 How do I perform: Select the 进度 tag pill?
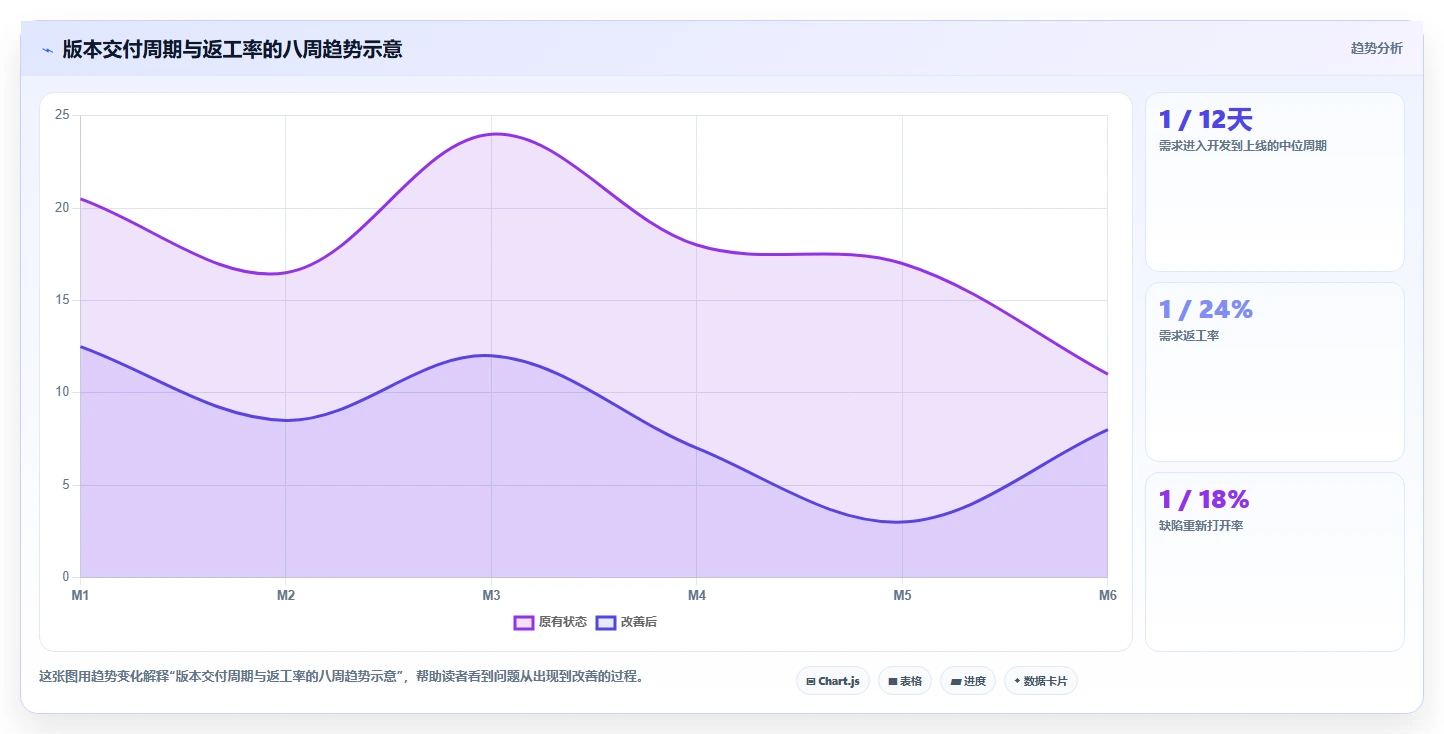968,681
